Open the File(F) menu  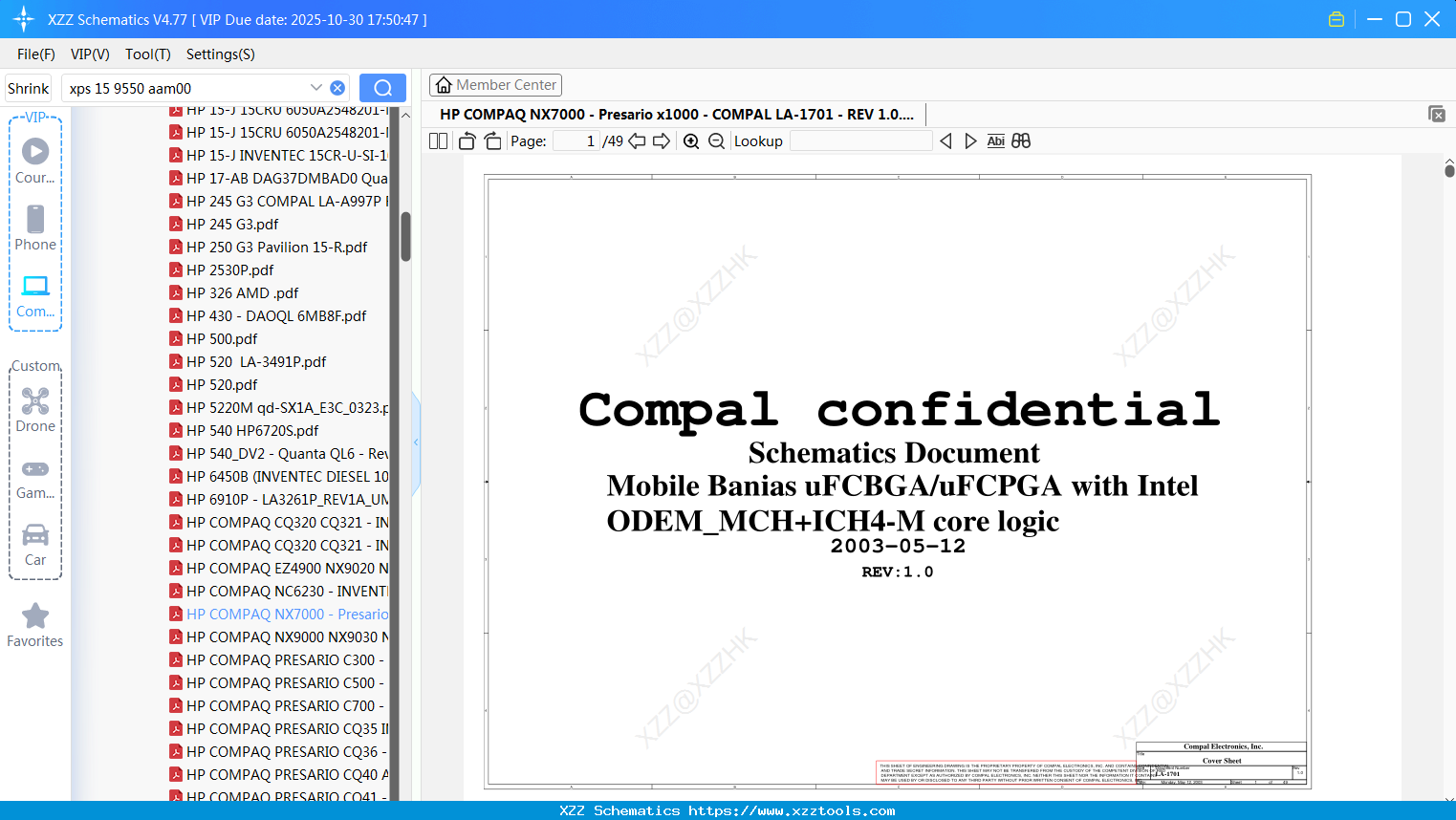(36, 54)
